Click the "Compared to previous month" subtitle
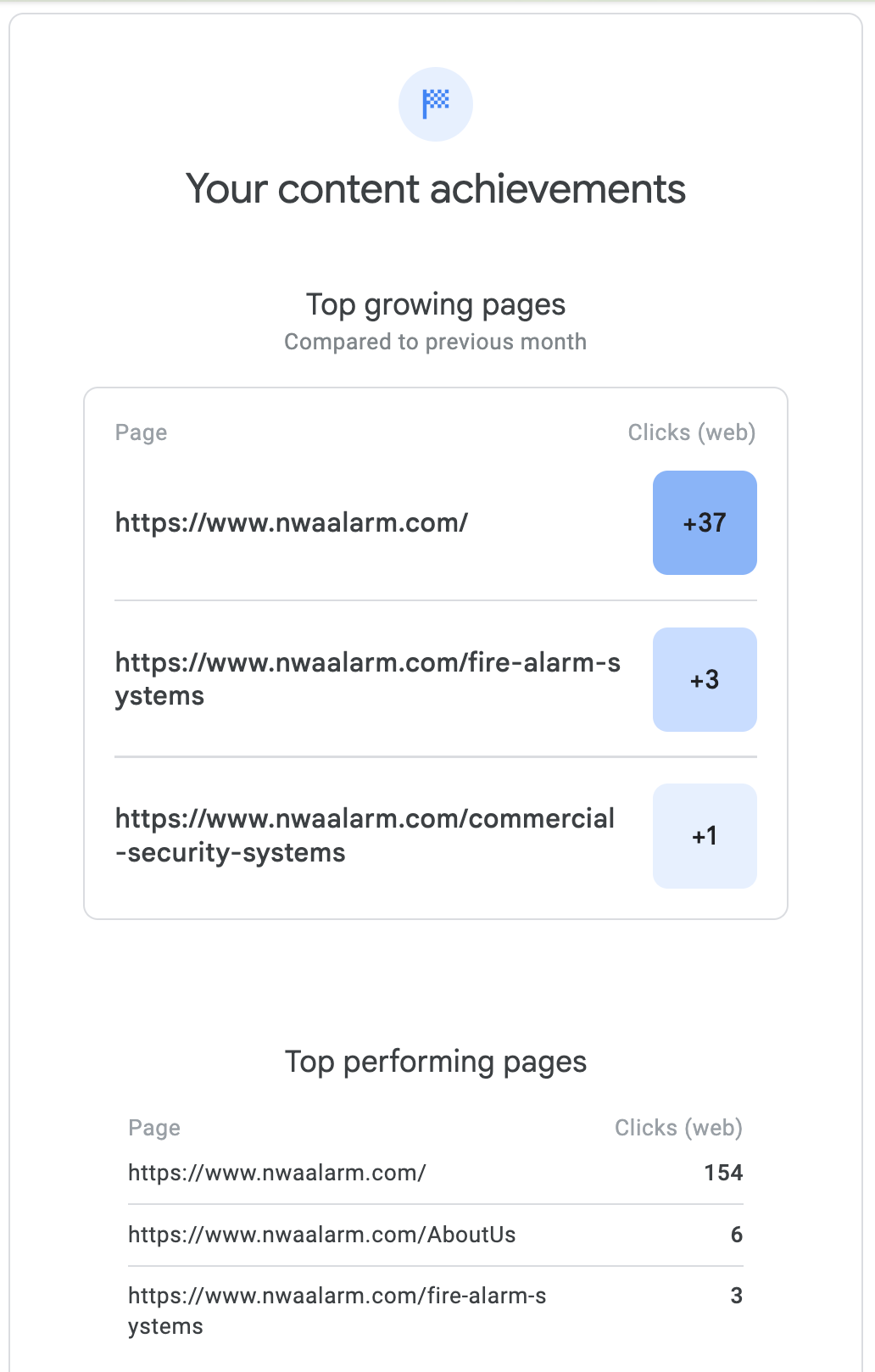Viewport: 875px width, 1372px height. 436,342
